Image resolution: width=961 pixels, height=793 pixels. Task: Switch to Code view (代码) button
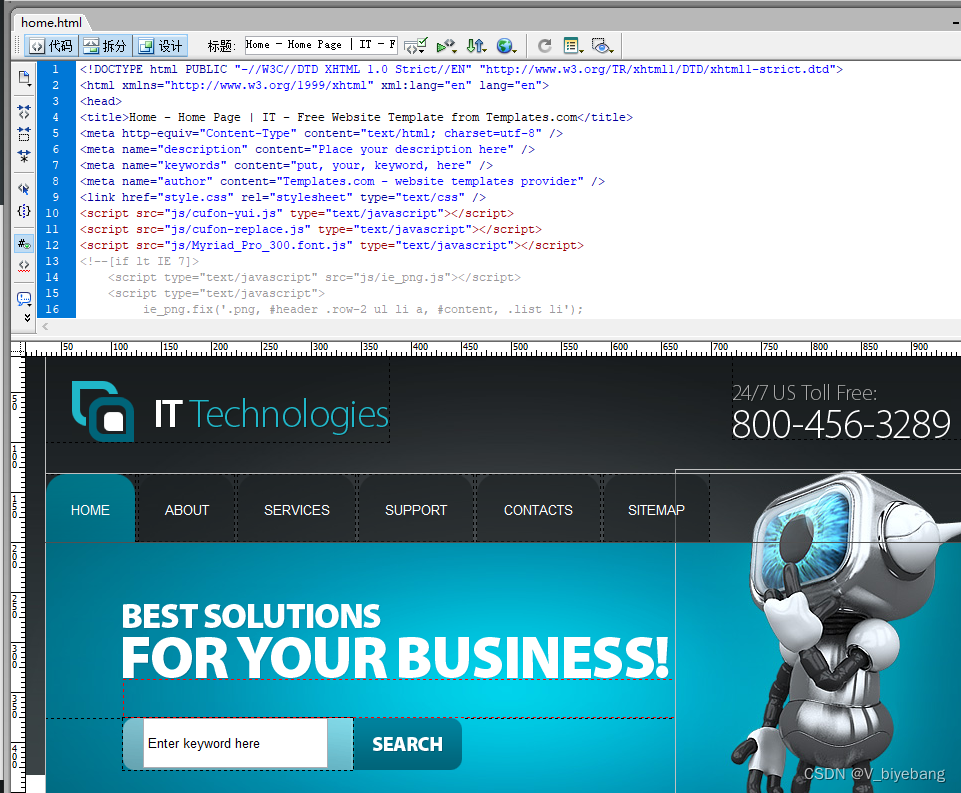[51, 46]
